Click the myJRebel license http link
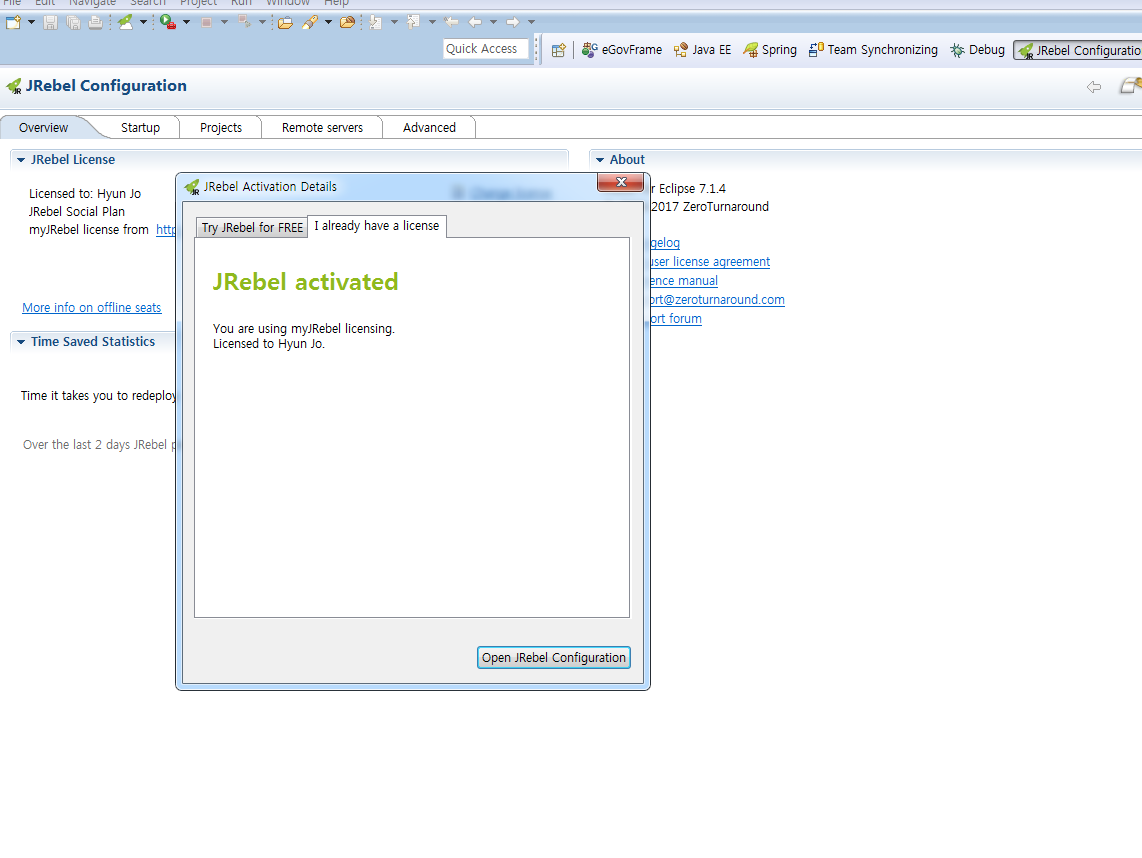Image resolution: width=1142 pixels, height=858 pixels. pos(166,230)
